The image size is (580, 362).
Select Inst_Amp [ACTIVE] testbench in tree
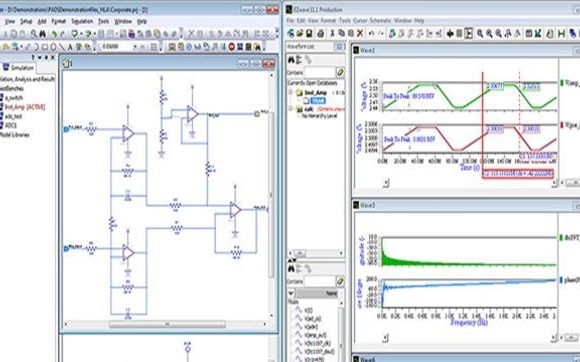pyautogui.click(x=25, y=107)
